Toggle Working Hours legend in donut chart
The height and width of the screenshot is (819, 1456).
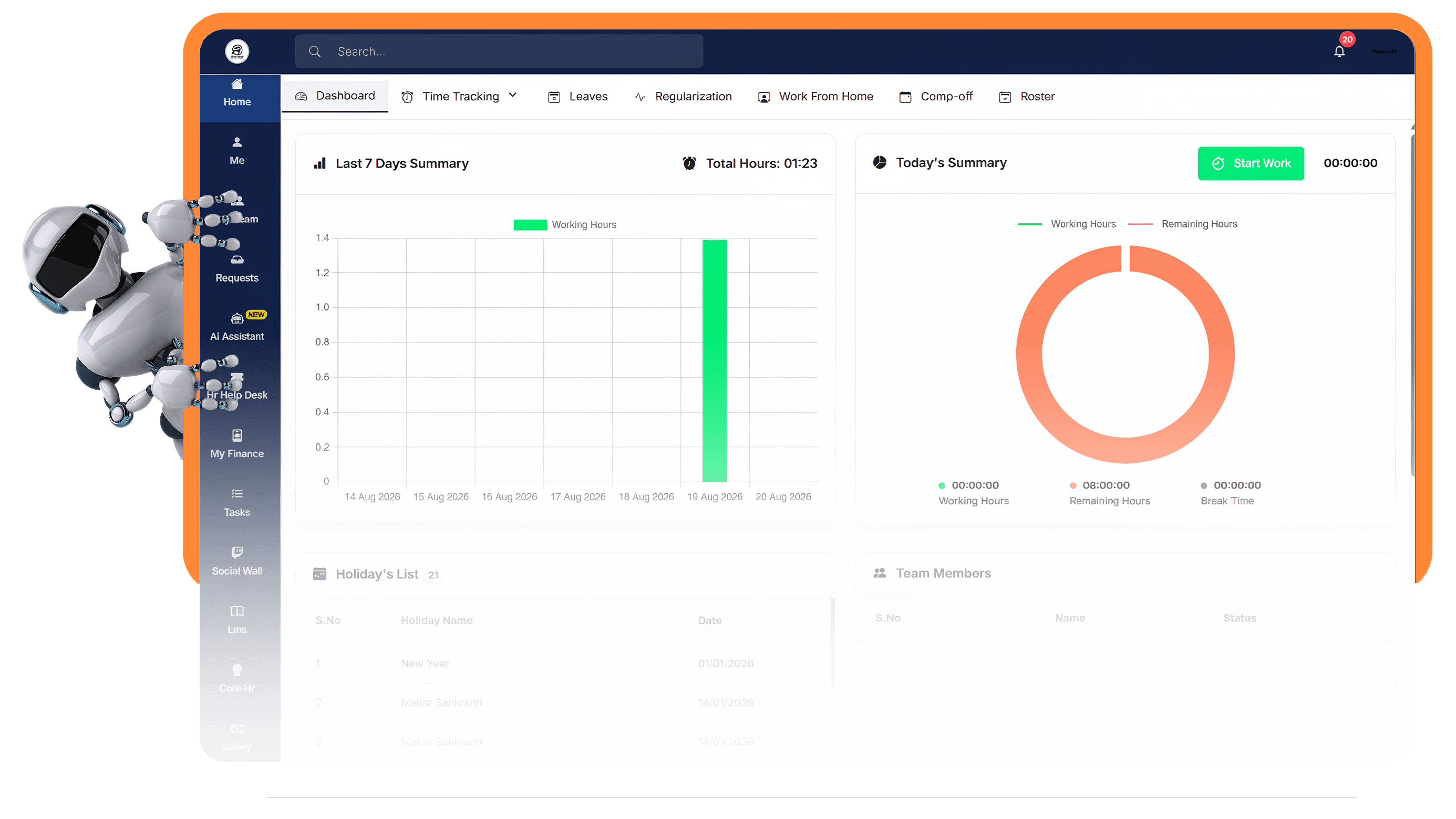(1067, 224)
